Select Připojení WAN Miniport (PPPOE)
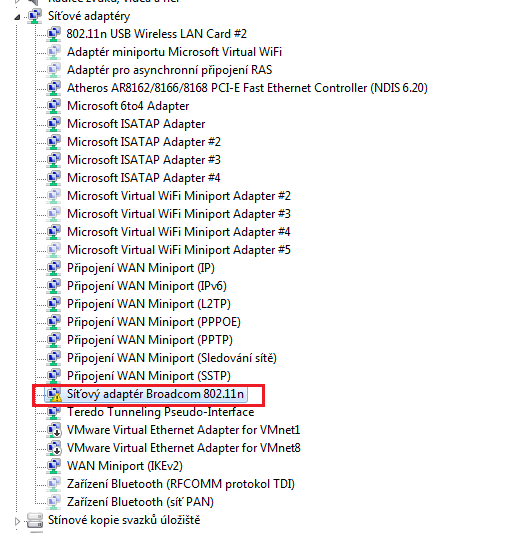511x533 pixels. [x=154, y=322]
